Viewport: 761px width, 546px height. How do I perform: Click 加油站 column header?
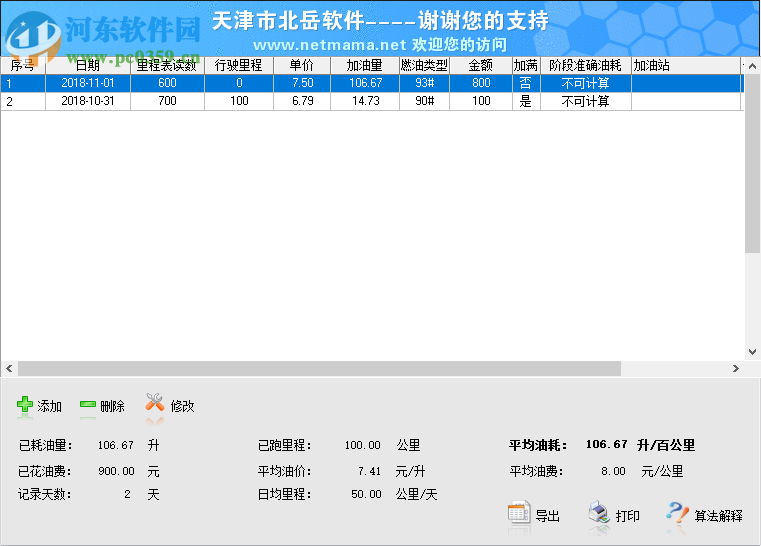click(x=686, y=66)
